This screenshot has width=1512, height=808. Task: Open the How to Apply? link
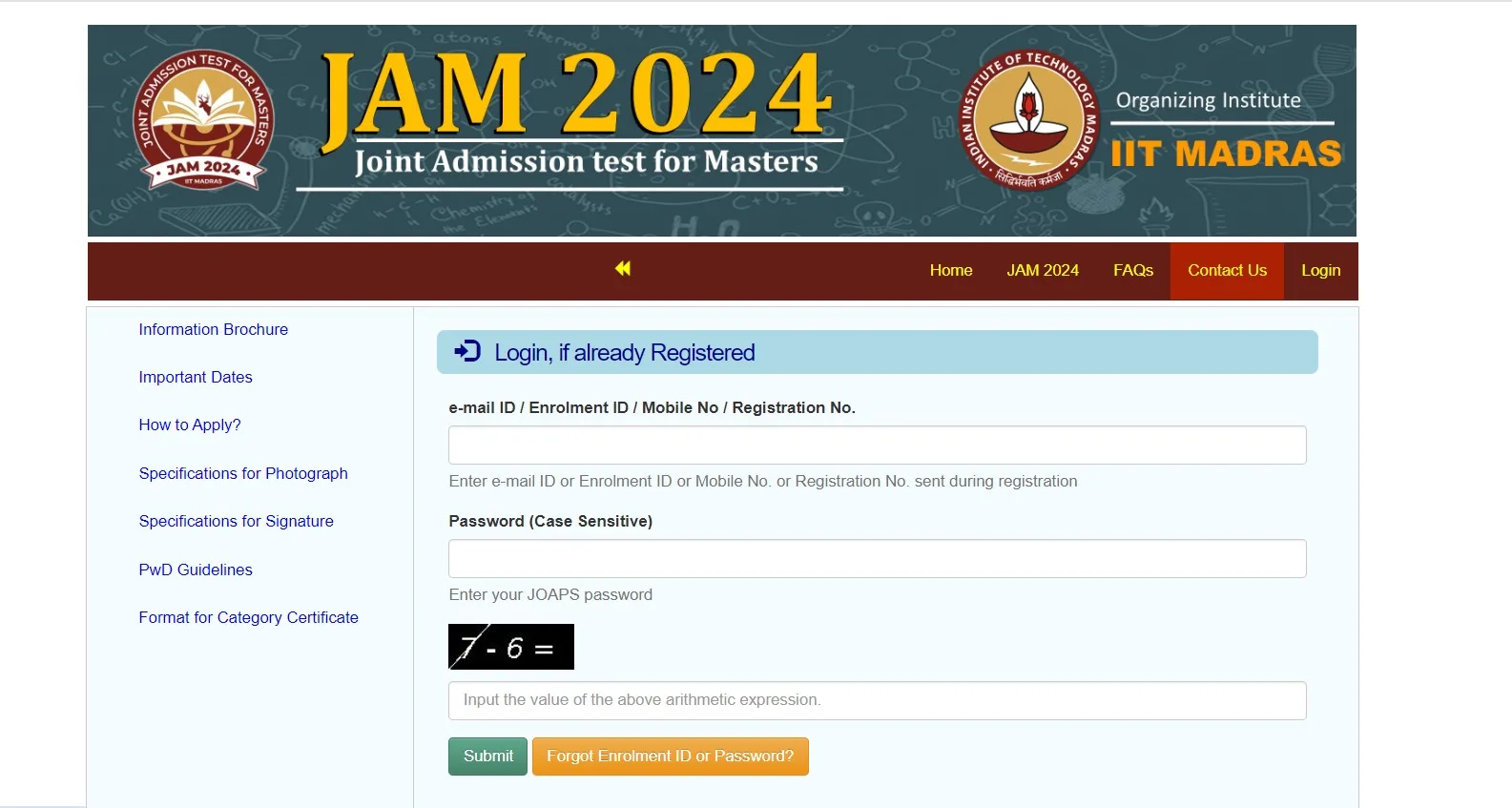coord(190,425)
